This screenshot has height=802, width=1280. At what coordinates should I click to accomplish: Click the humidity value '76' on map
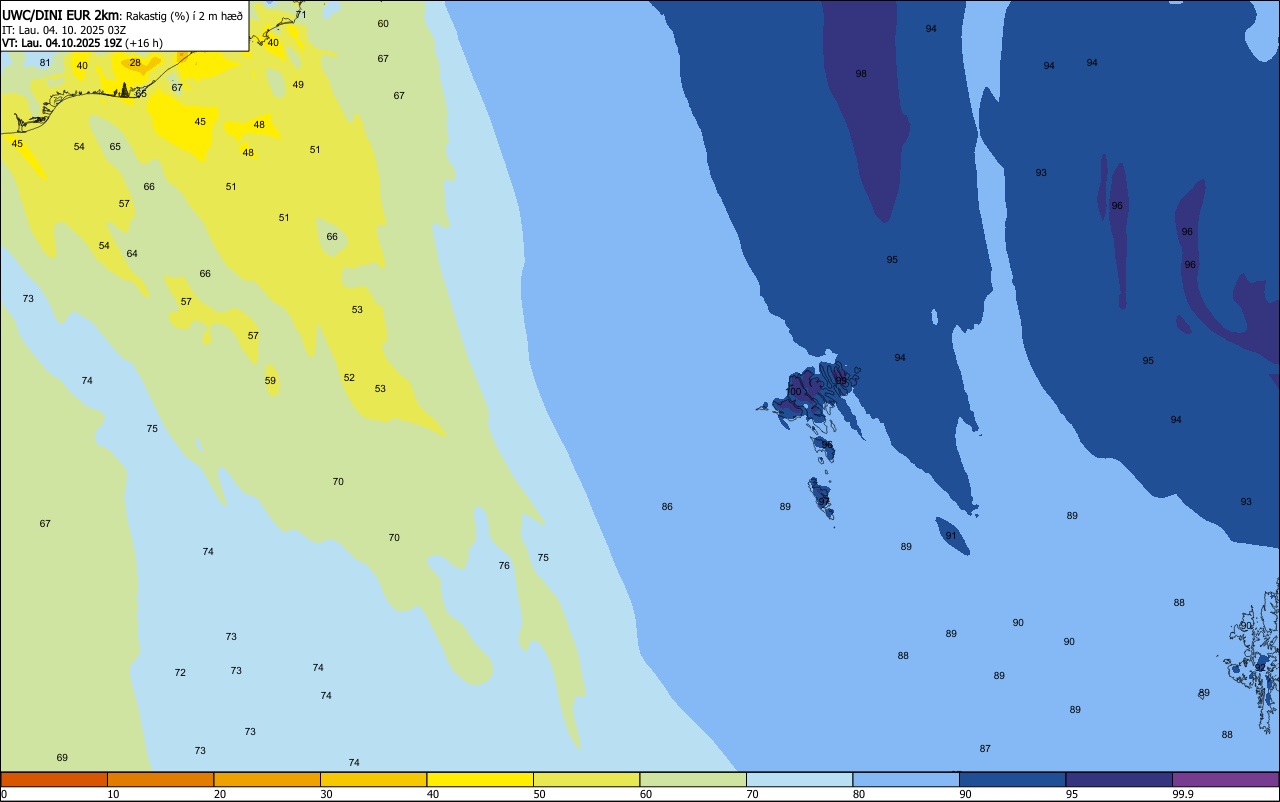pyautogui.click(x=504, y=566)
